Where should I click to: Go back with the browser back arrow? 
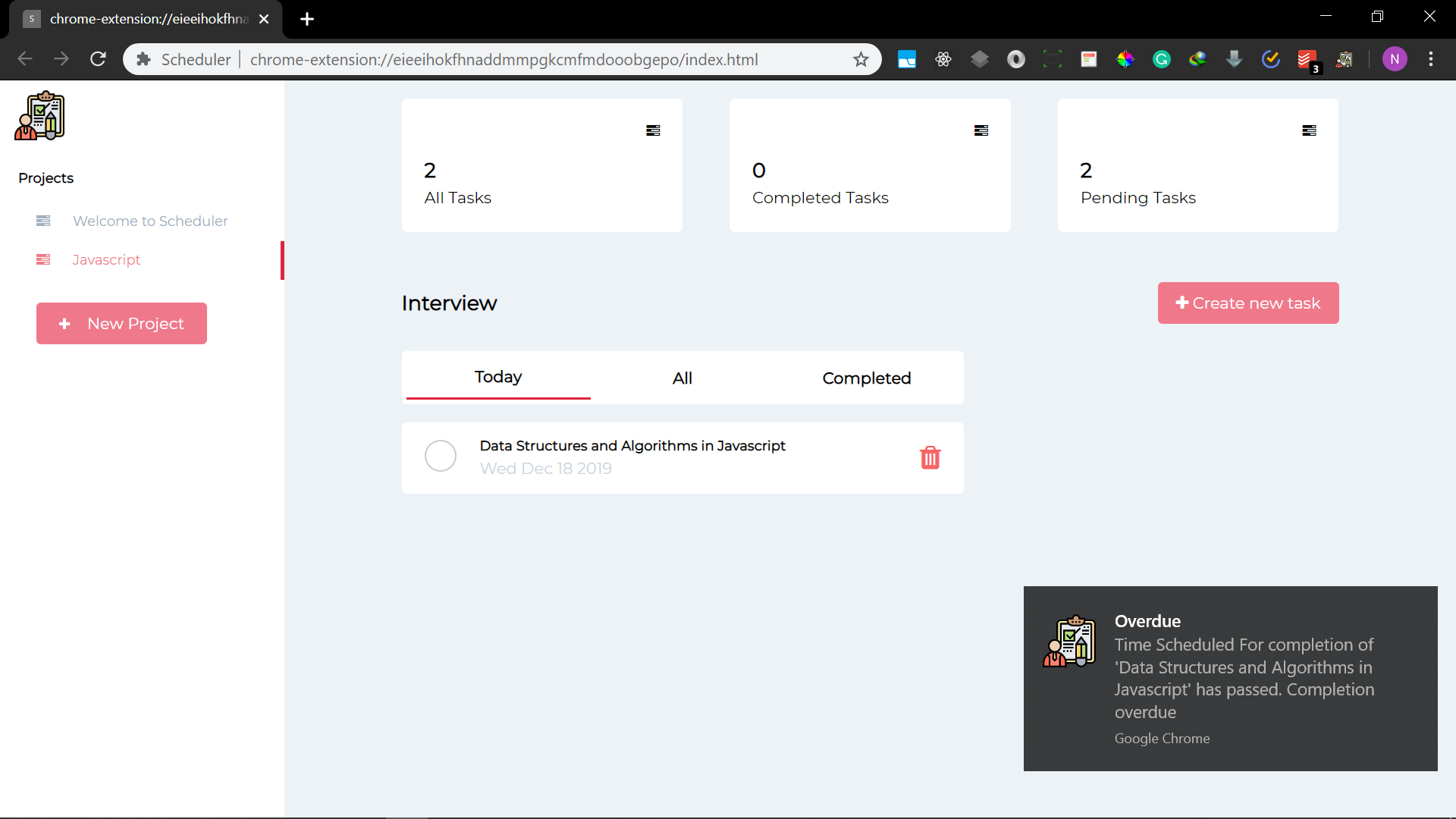click(25, 59)
